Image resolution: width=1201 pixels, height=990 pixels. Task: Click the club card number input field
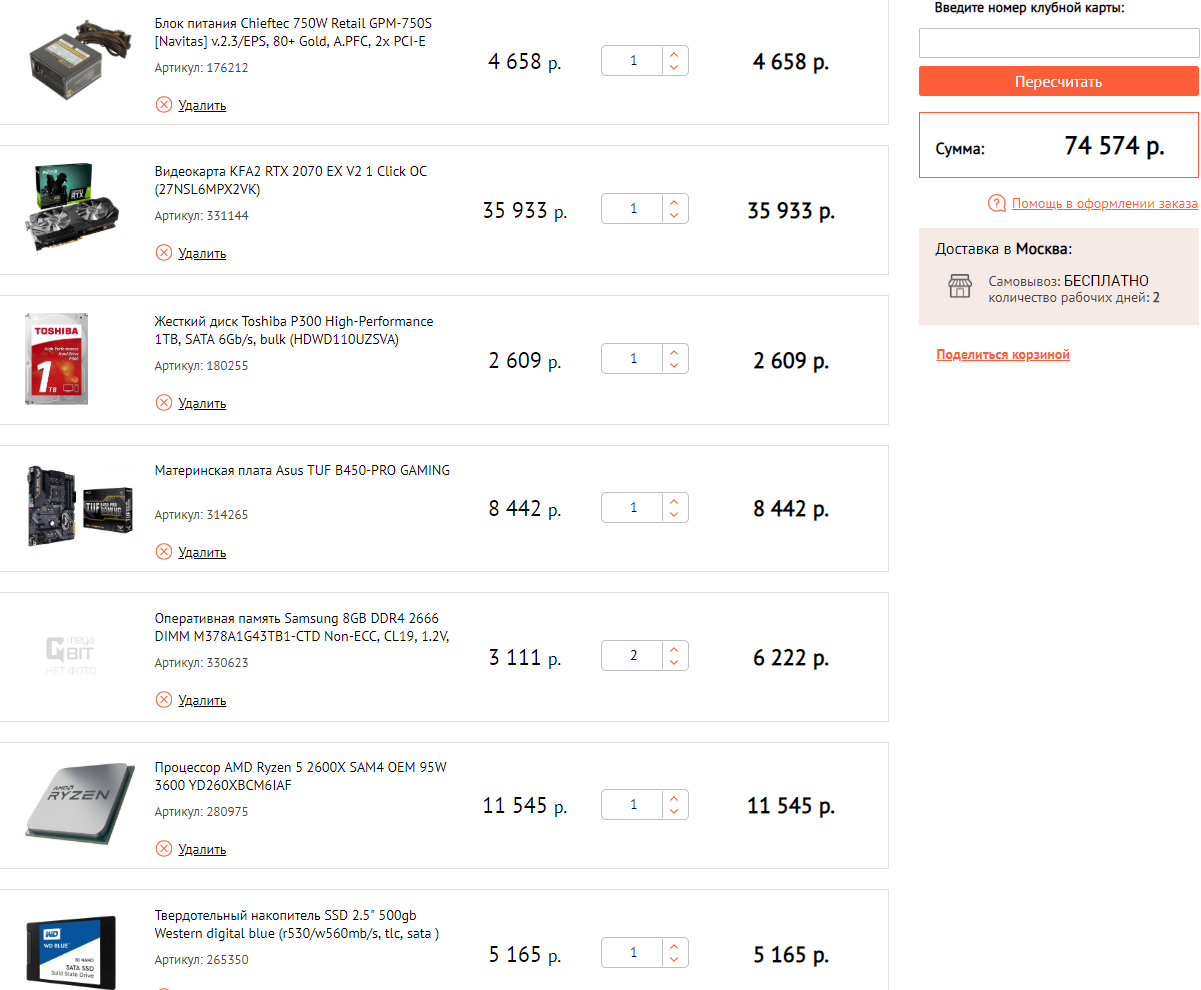point(1058,43)
